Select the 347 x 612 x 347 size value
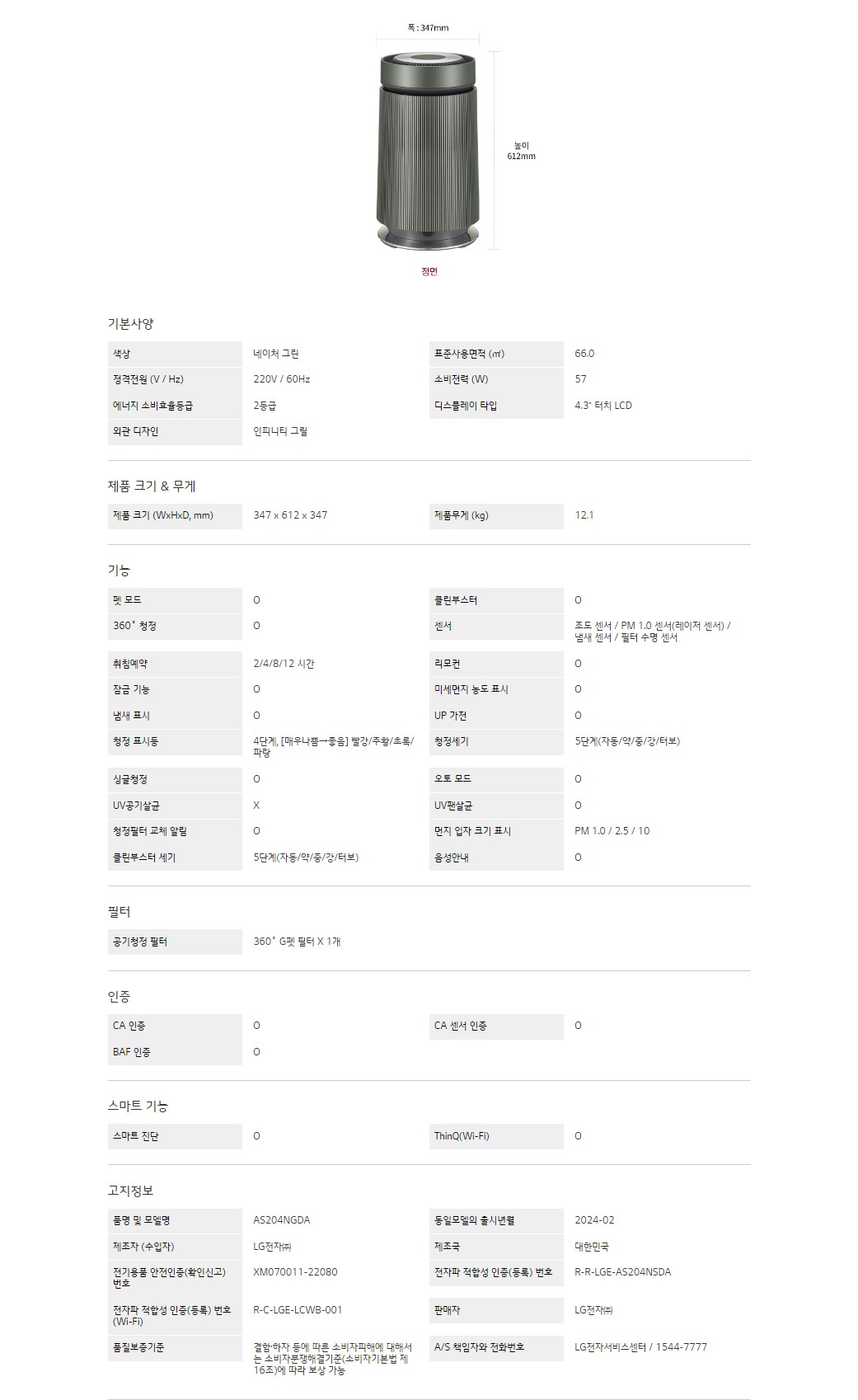This screenshot has height=1400, width=858. (290, 515)
